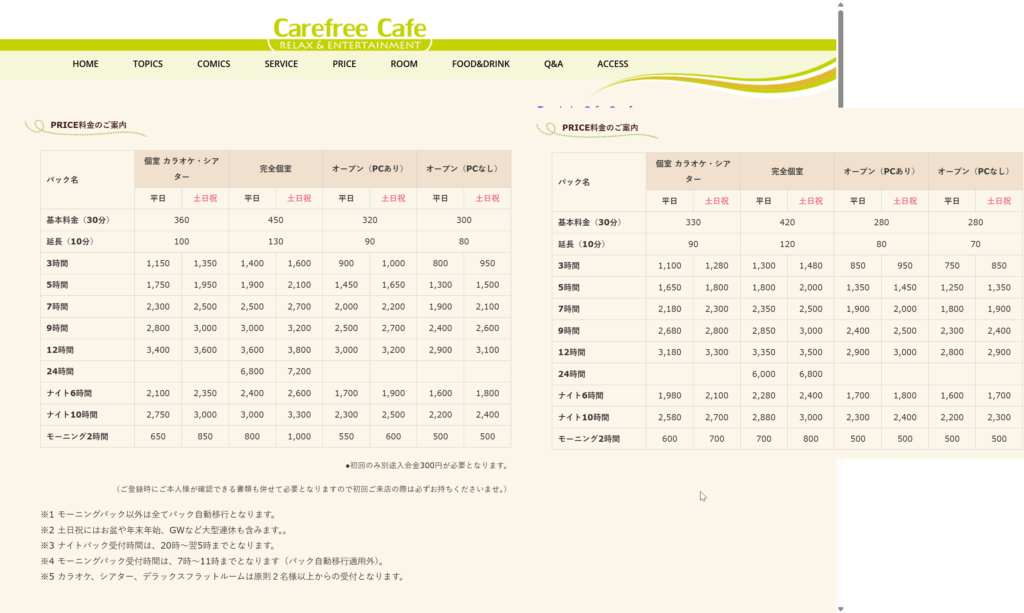Viewport: 1024px width, 613px height.
Task: Select the 1,750 price in 5時間 row
Action: coord(158,285)
